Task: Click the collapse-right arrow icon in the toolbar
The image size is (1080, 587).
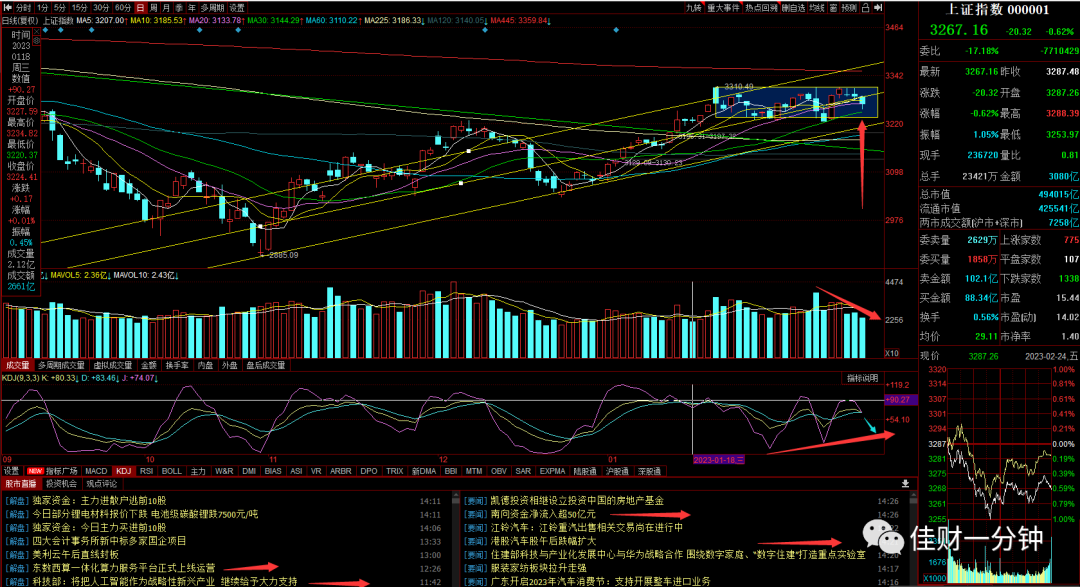Action: click(x=878, y=8)
